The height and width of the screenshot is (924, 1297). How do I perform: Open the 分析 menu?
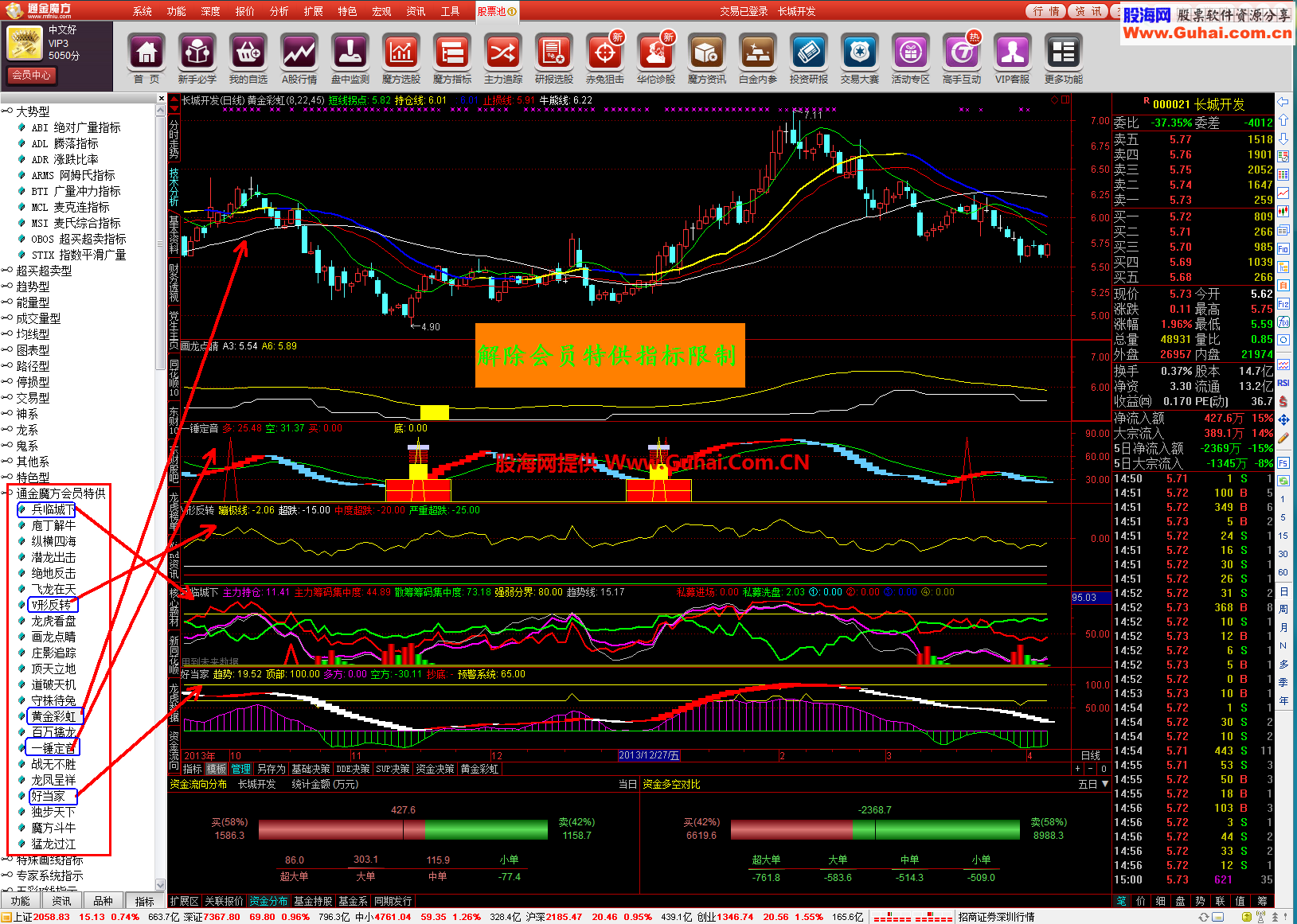[279, 11]
